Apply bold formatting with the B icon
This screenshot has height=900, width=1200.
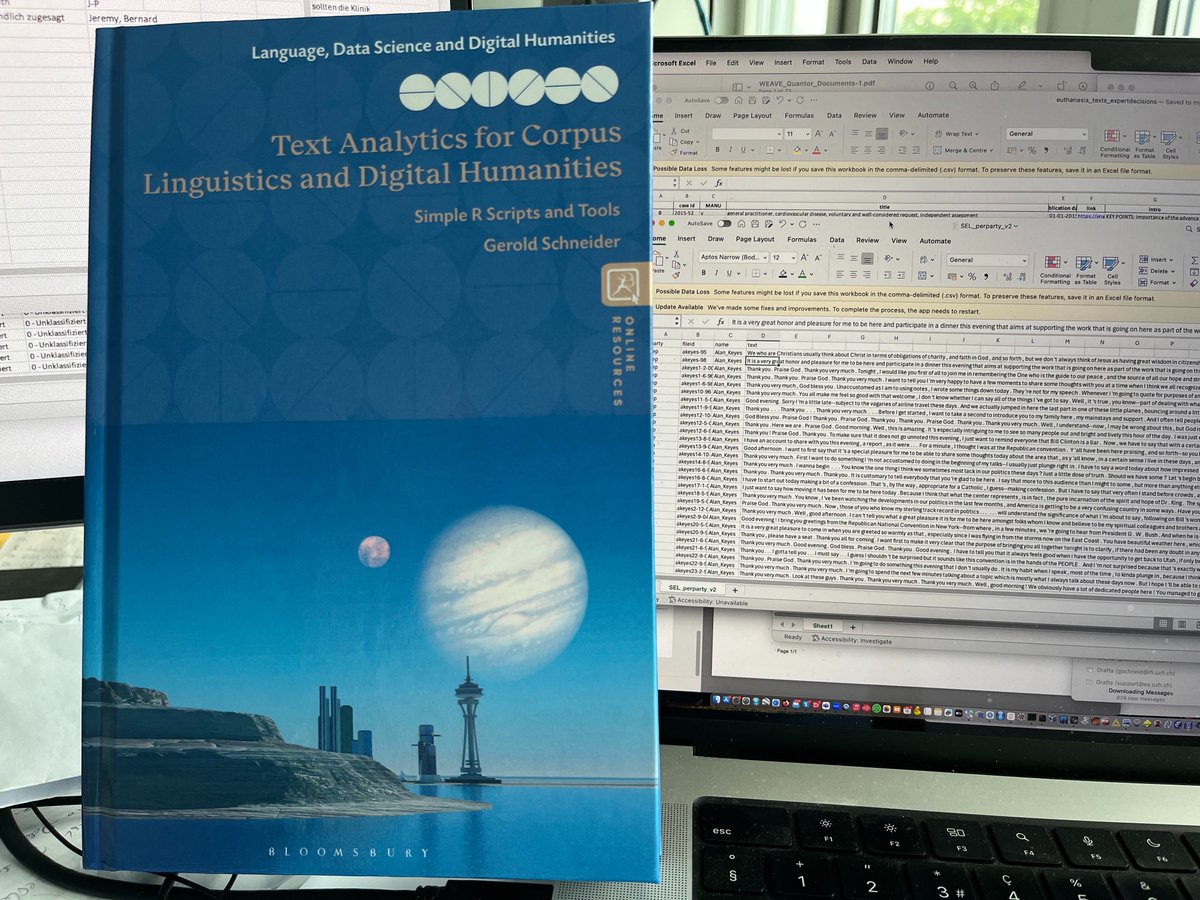702,272
